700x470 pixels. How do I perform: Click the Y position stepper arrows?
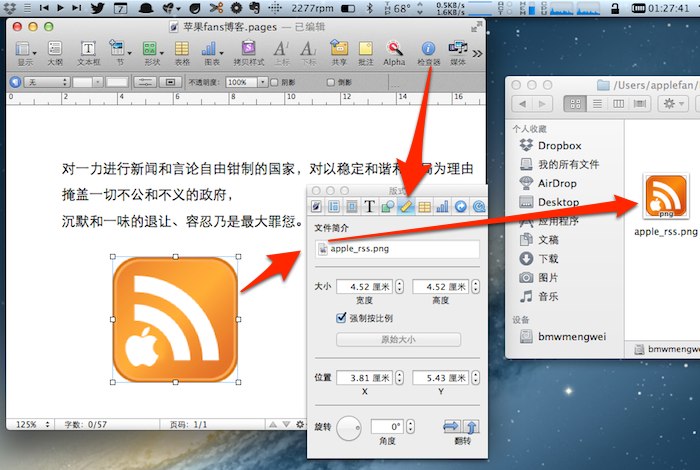pos(475,378)
